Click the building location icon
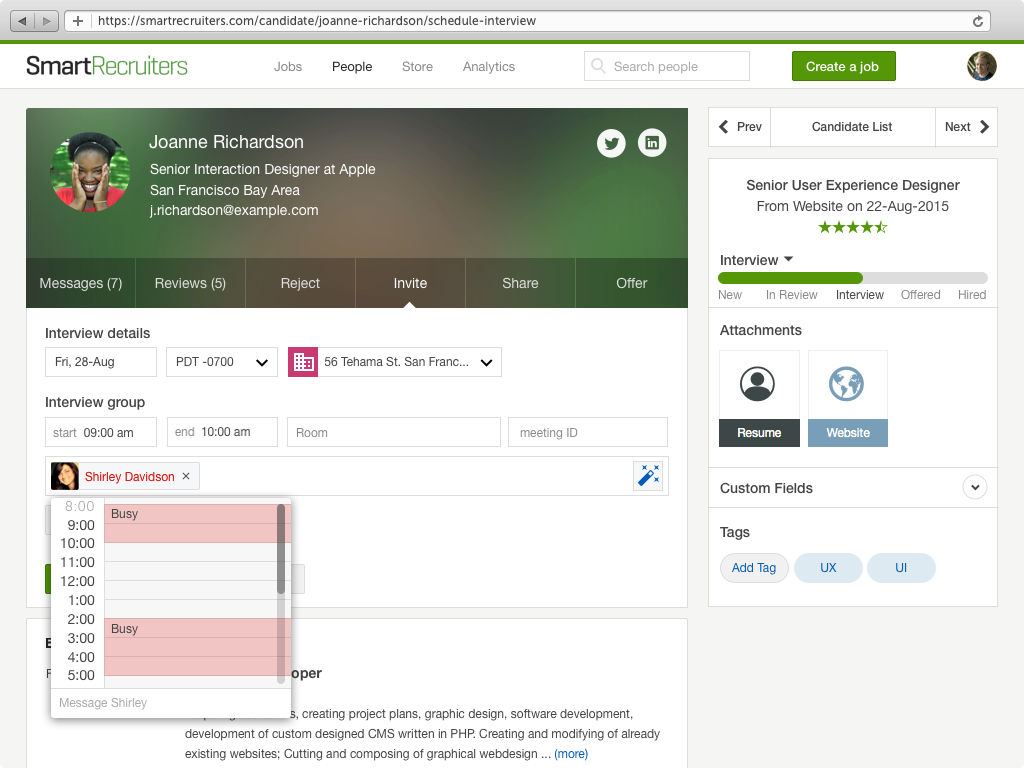This screenshot has width=1024, height=768. (x=303, y=362)
